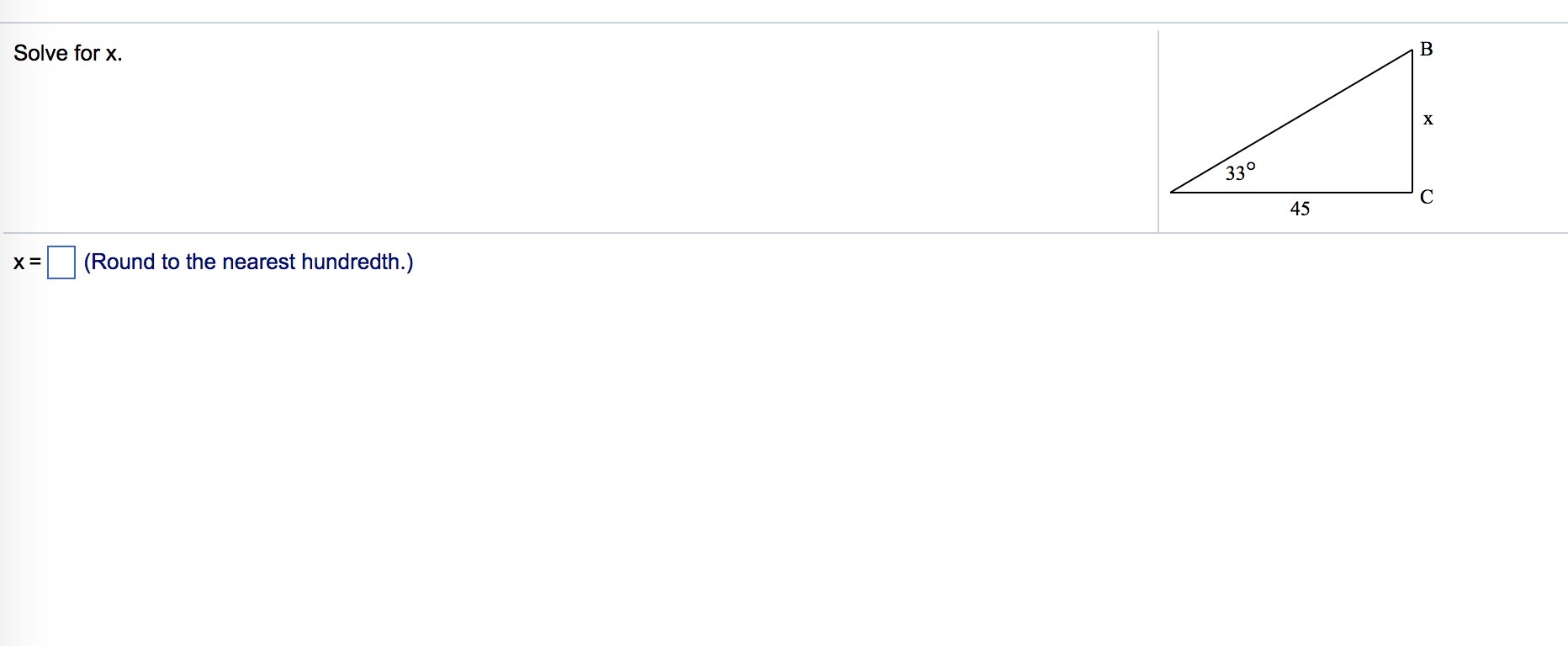Click the 'Round to the nearest hundredth' instruction

tap(248, 262)
